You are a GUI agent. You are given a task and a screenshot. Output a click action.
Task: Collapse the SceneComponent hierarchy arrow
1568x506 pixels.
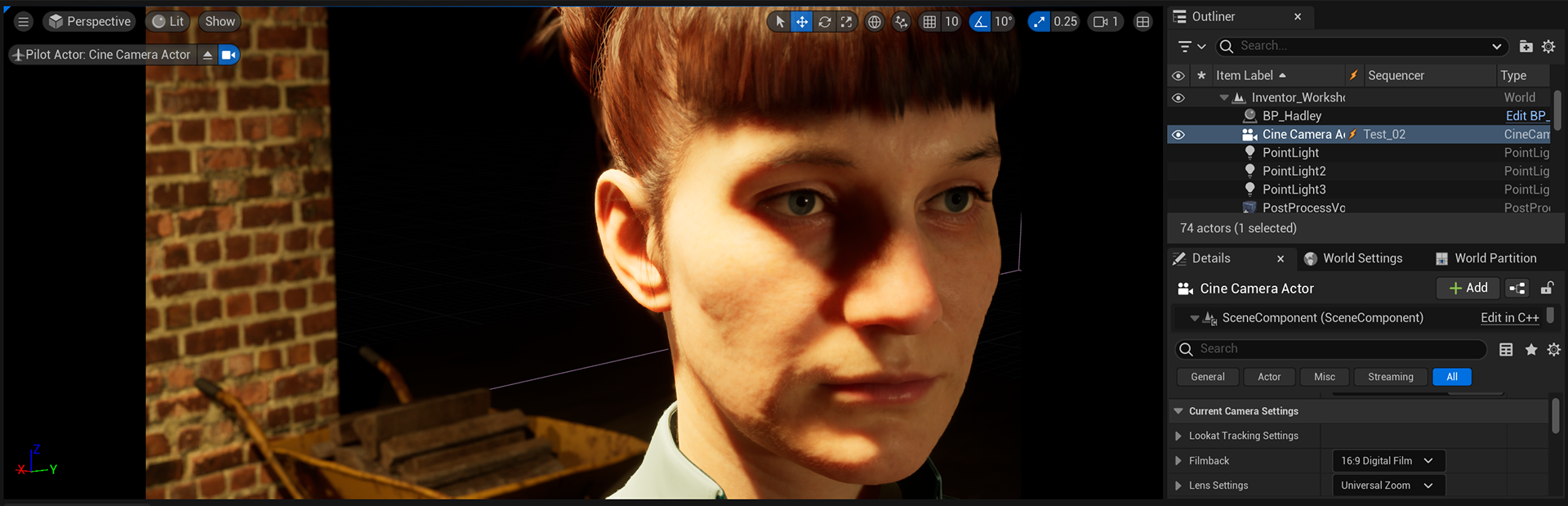(1195, 318)
